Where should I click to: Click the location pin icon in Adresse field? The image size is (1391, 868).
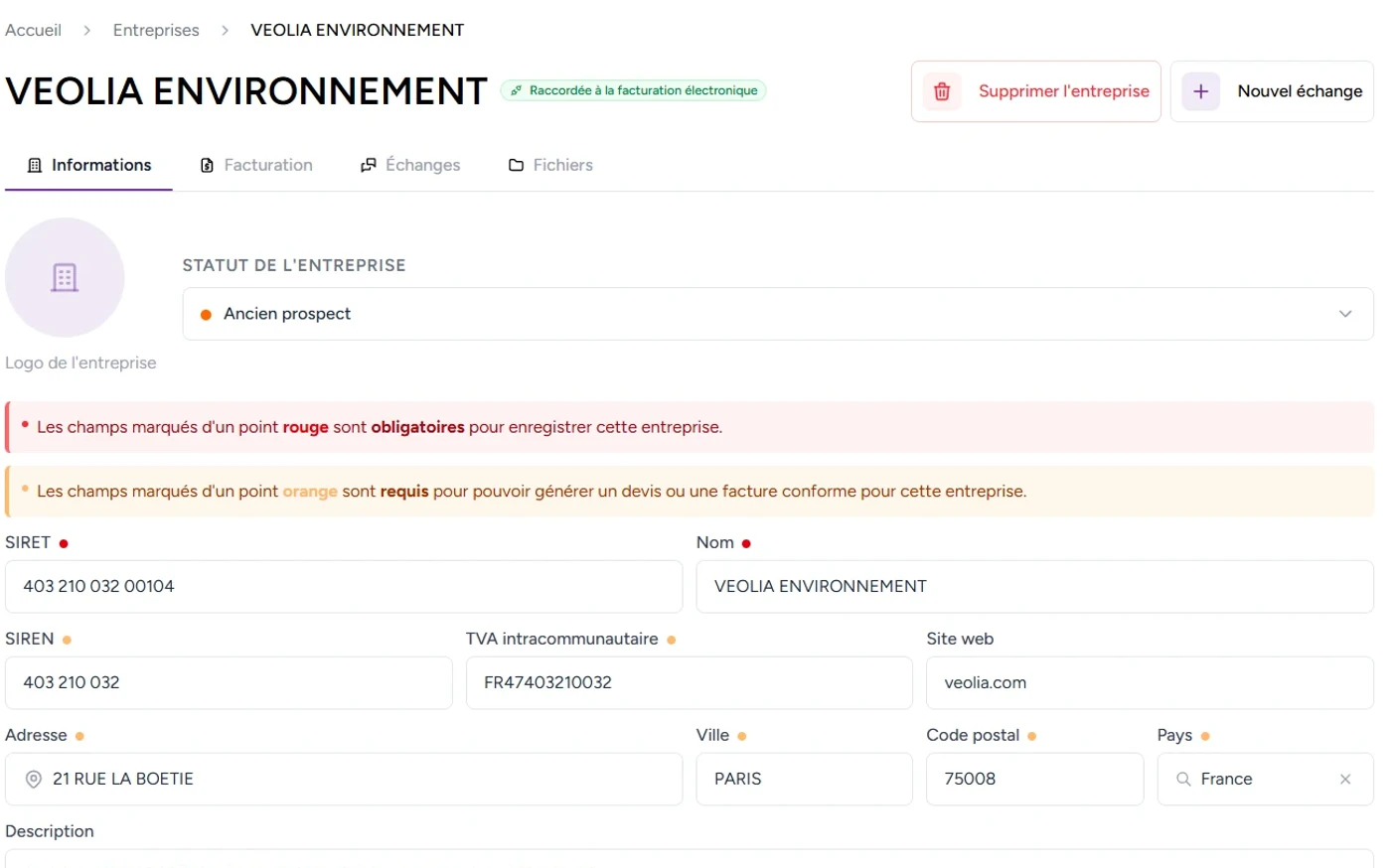coord(33,780)
